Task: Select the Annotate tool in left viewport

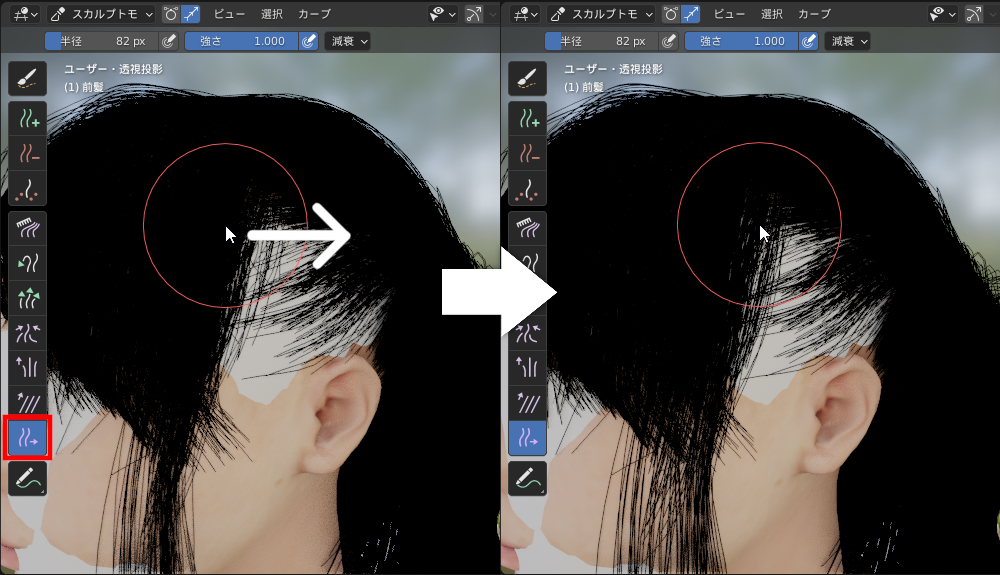Action: point(27,478)
